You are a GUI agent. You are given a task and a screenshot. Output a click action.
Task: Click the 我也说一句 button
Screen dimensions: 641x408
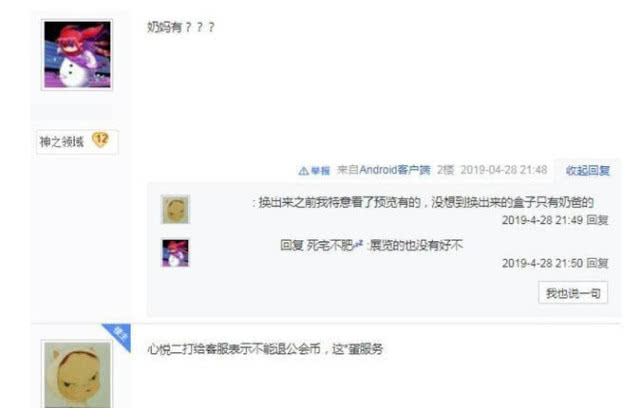(x=573, y=293)
